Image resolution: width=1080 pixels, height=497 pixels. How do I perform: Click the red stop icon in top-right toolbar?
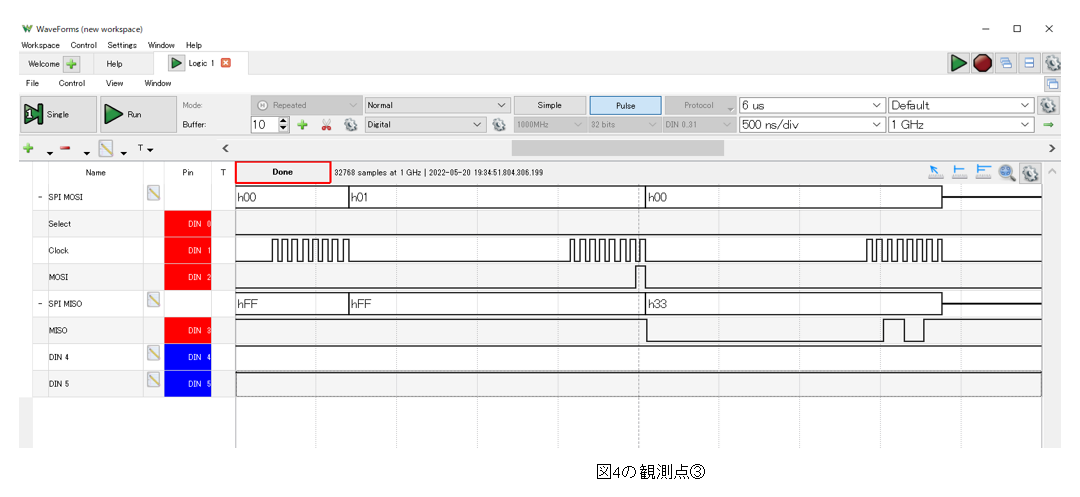(x=983, y=63)
